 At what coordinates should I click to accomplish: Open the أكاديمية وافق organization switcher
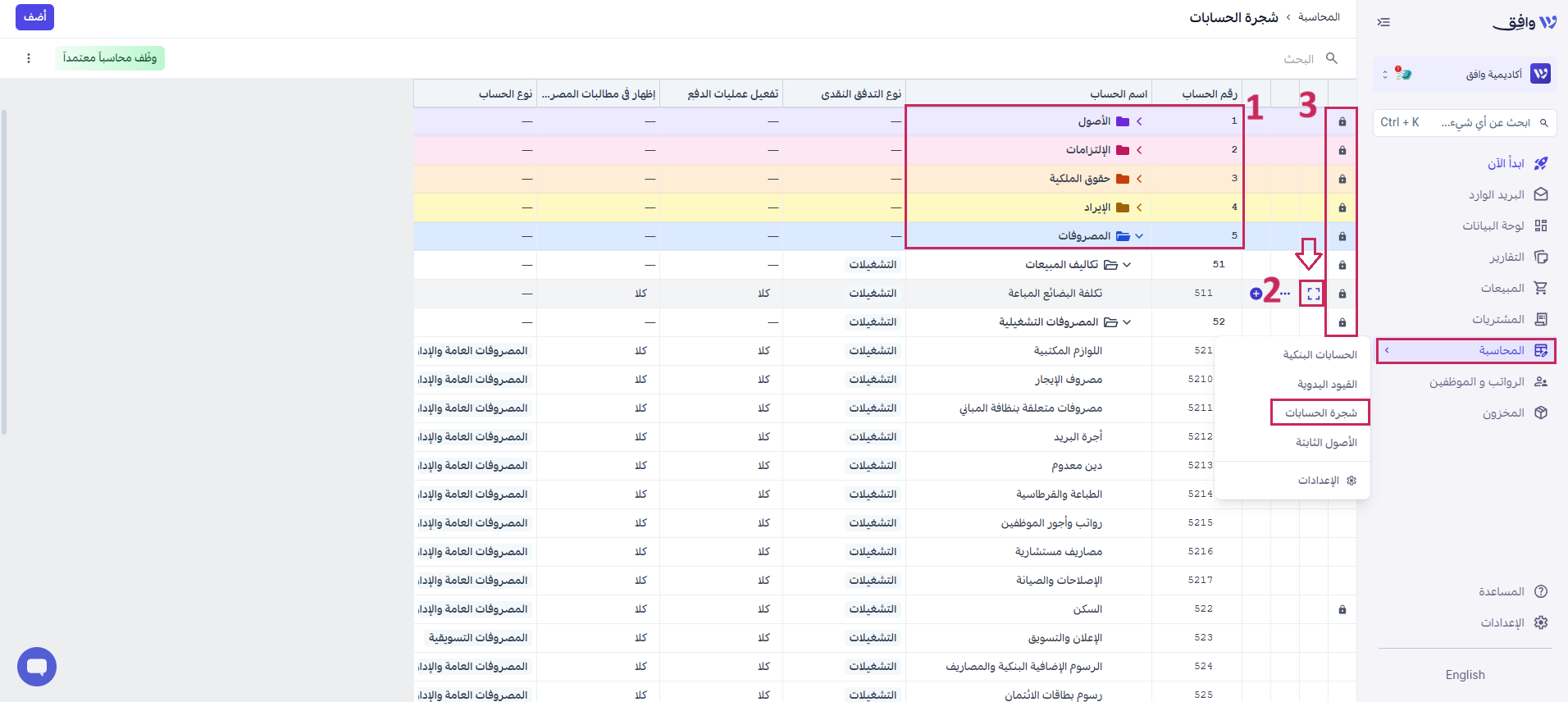(x=1465, y=75)
